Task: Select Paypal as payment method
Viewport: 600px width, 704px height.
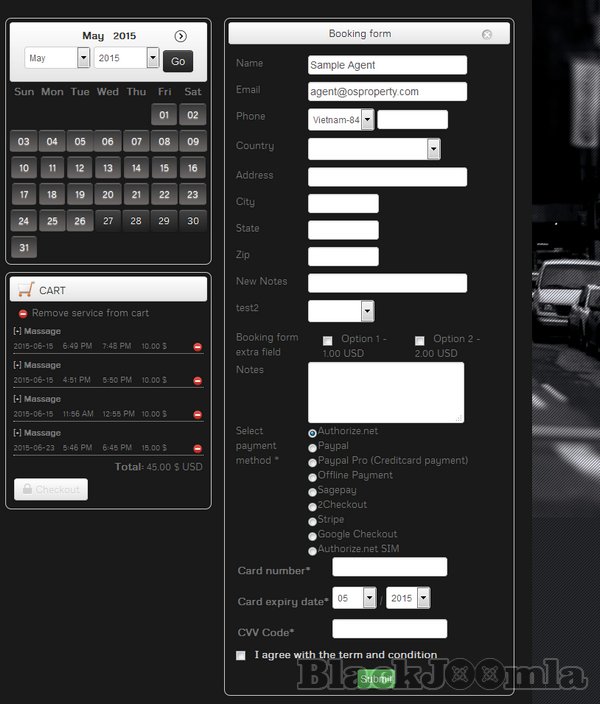Action: point(313,448)
